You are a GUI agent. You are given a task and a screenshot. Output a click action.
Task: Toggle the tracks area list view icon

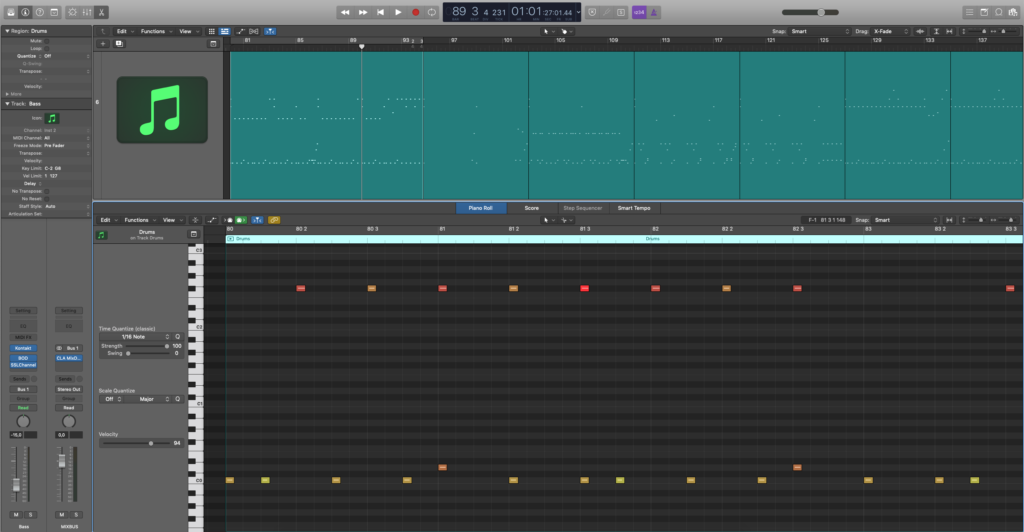(225, 31)
